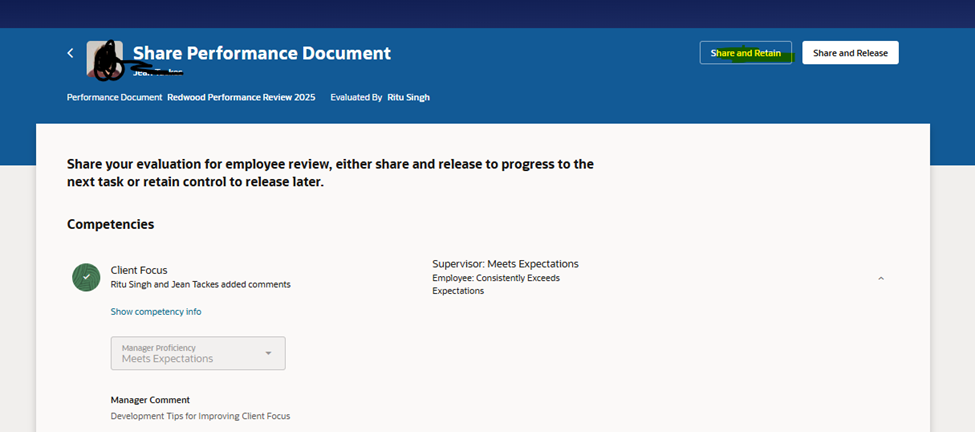Collapse the Client Focus section chevron

(x=880, y=278)
